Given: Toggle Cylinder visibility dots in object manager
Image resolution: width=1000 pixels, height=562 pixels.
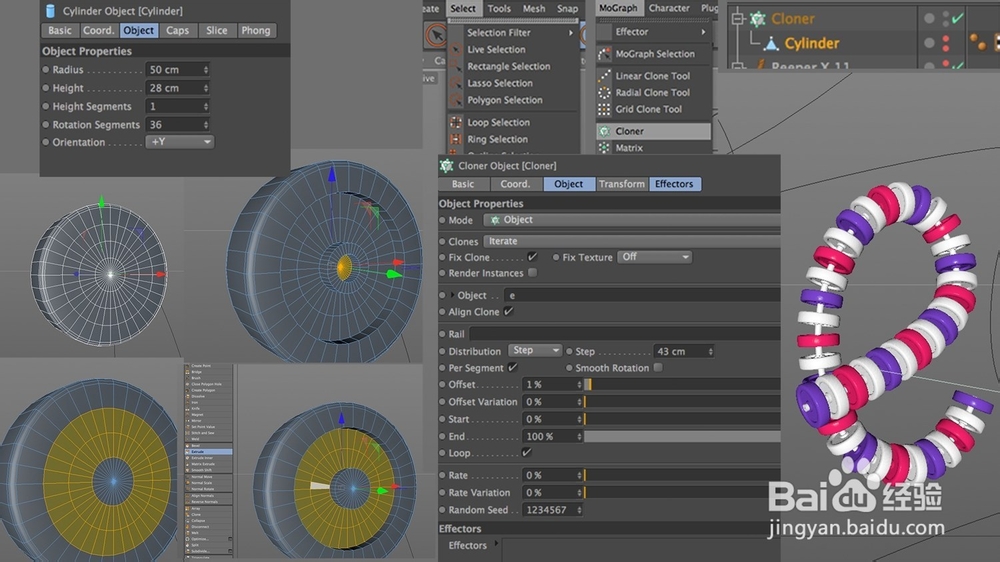Looking at the screenshot, I should [946, 43].
